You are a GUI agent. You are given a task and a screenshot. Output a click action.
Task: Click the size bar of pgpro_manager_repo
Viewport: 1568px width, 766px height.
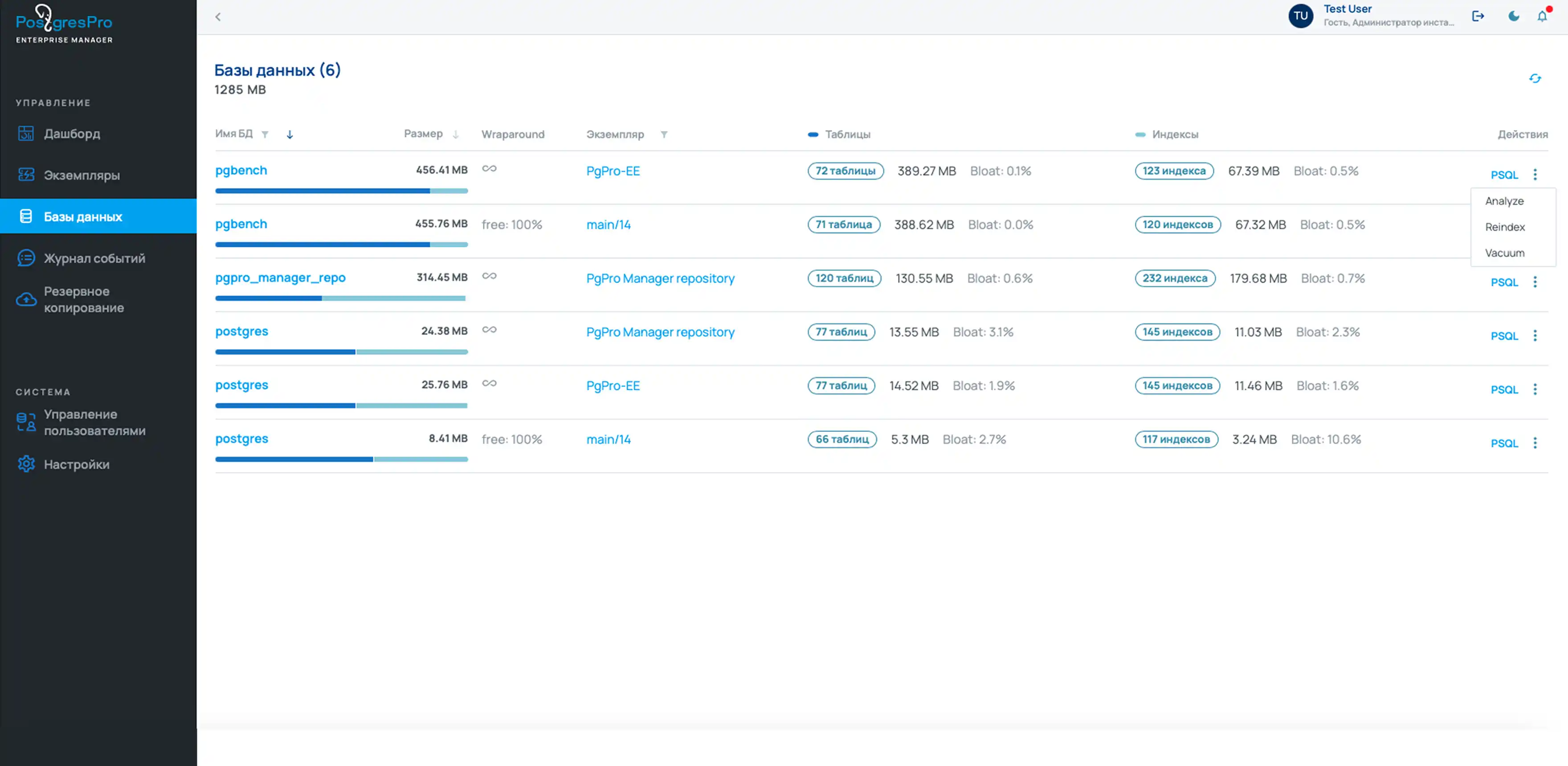[340, 298]
